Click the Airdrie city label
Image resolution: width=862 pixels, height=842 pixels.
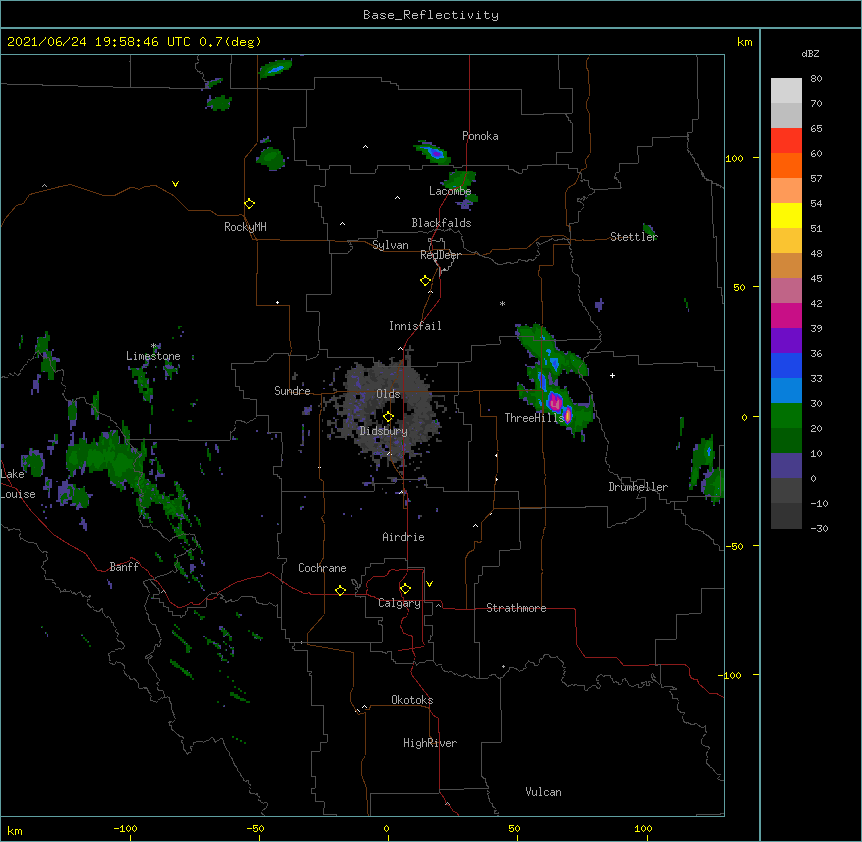[404, 537]
